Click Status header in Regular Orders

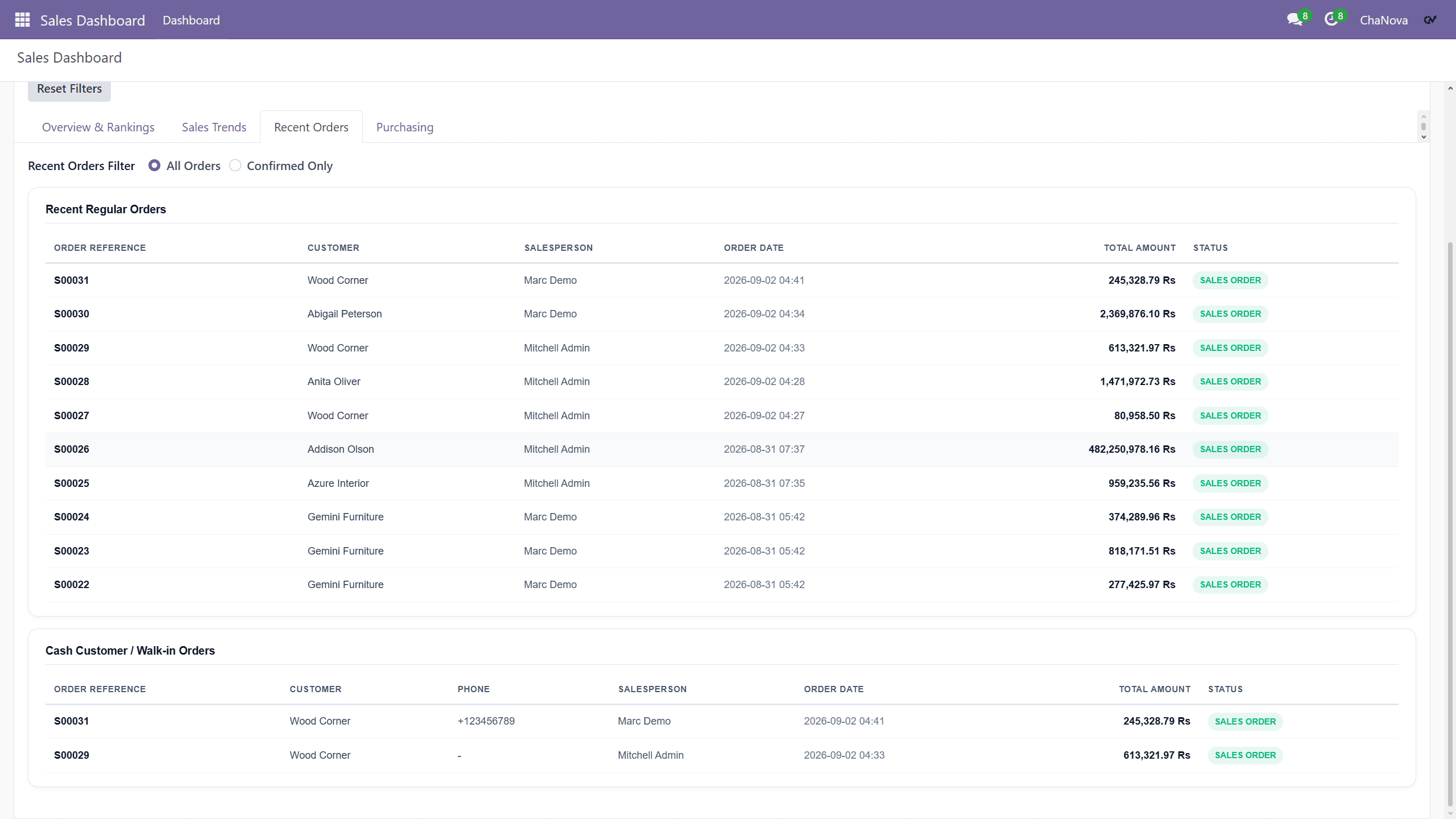pyautogui.click(x=1210, y=248)
